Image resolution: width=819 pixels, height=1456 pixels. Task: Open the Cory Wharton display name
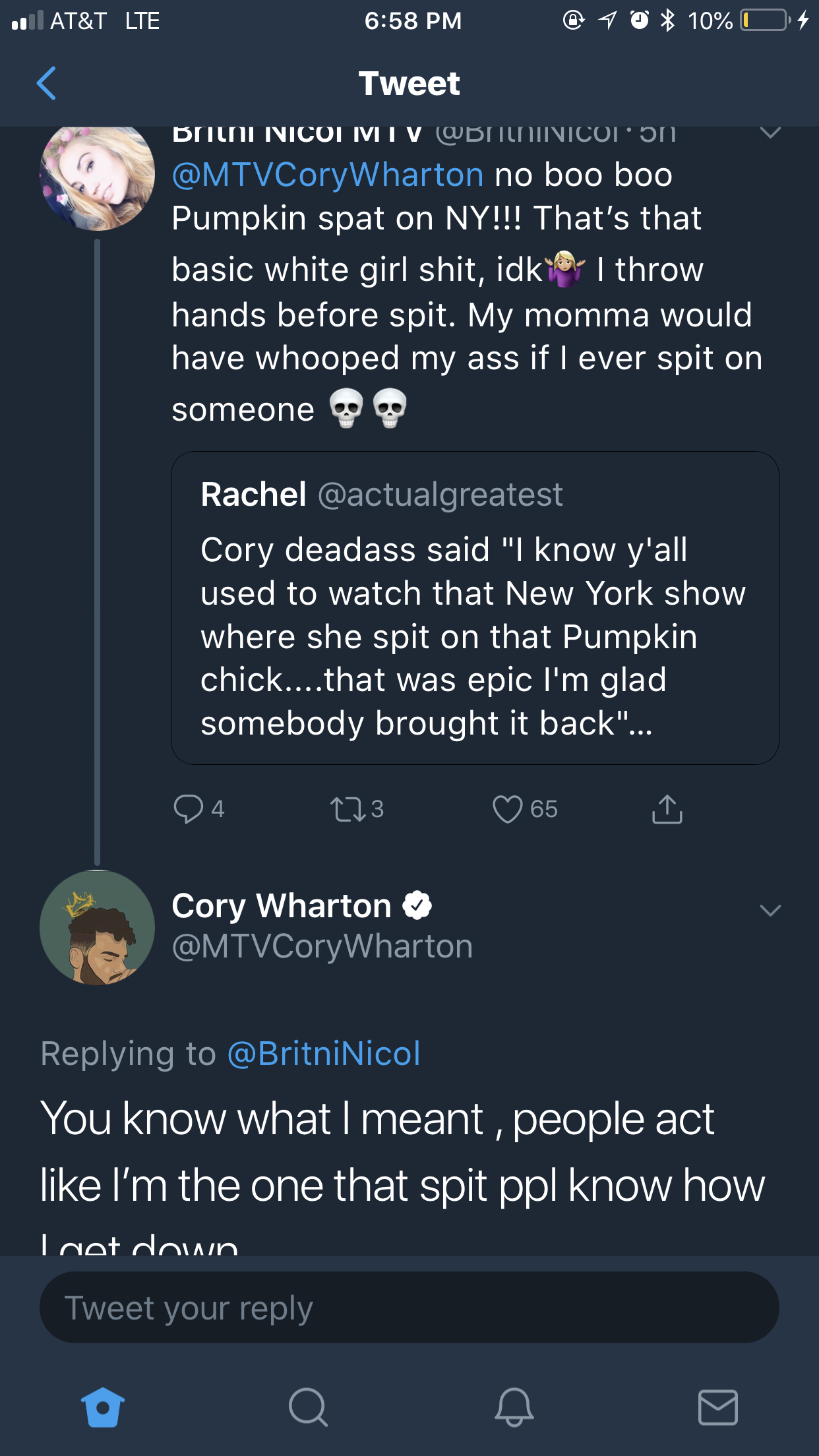pyautogui.click(x=282, y=906)
